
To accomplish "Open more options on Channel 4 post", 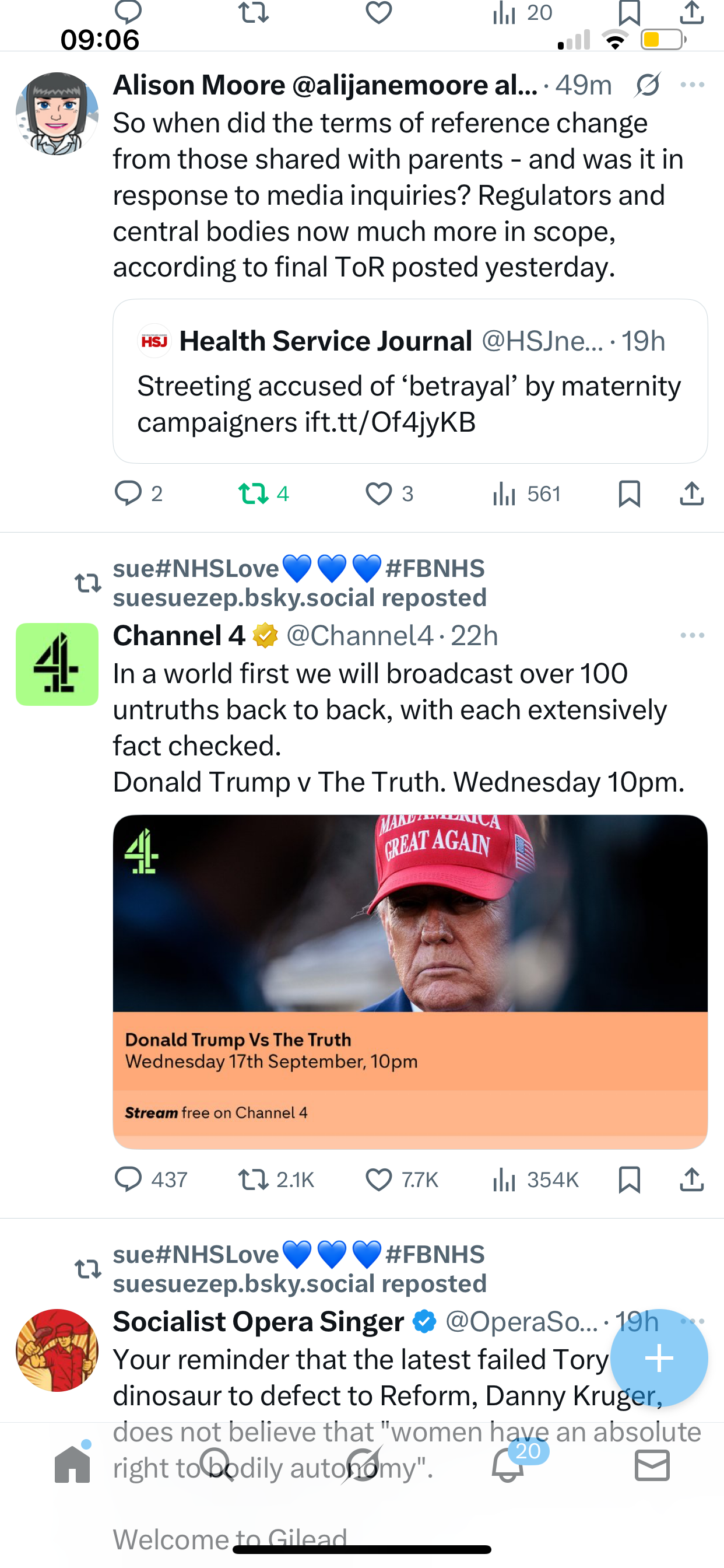I will click(x=693, y=635).
